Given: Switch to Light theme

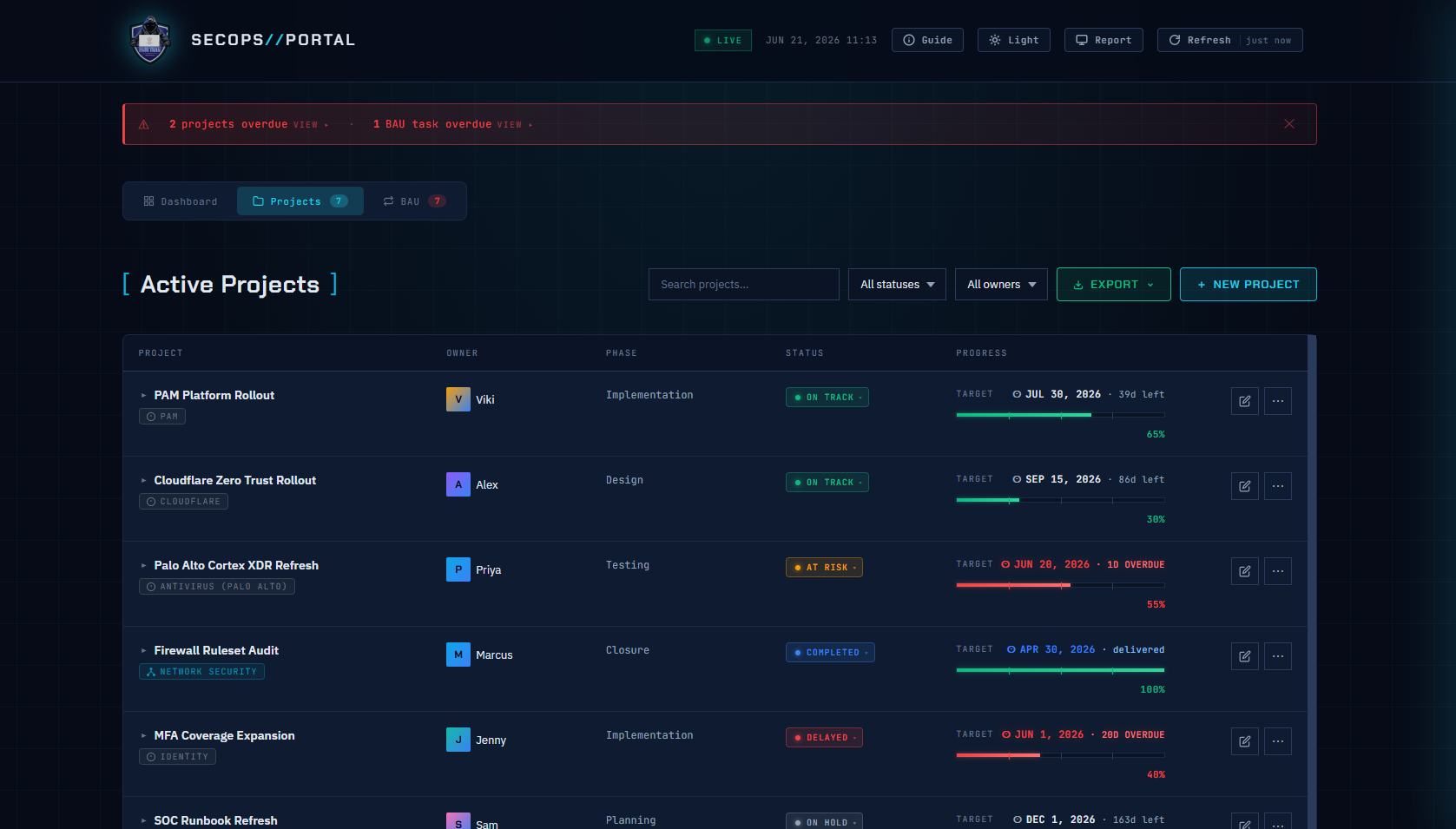Looking at the screenshot, I should pyautogui.click(x=1014, y=40).
